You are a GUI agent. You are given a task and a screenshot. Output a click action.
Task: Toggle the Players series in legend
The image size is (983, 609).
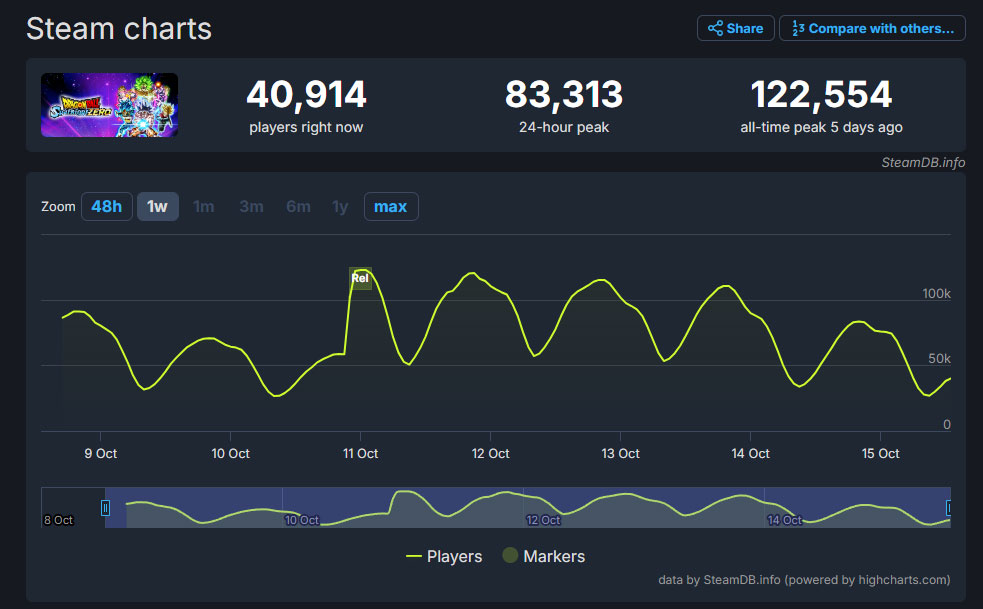pos(444,556)
